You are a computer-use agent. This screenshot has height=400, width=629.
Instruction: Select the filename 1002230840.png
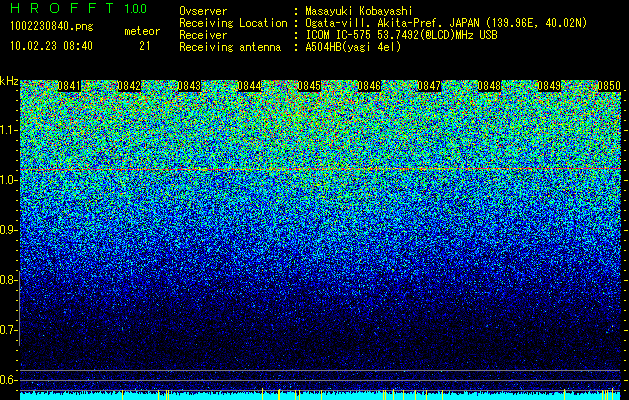point(52,26)
